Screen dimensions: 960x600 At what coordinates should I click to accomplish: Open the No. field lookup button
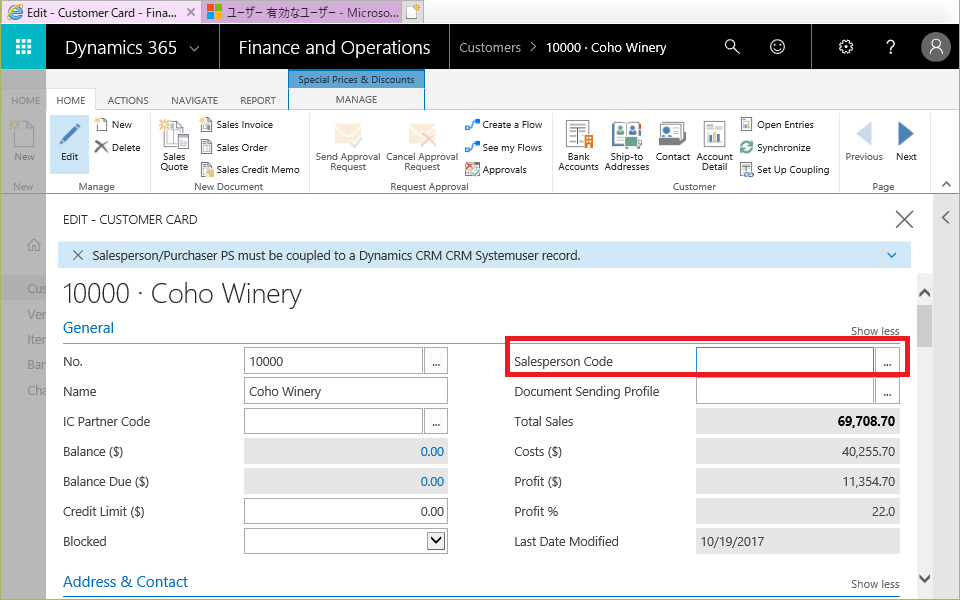pos(436,361)
